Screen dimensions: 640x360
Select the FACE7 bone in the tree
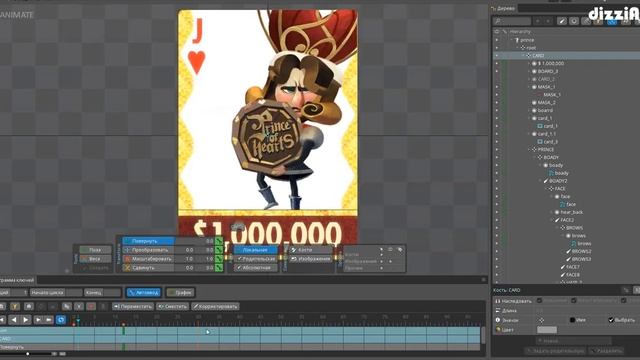click(573, 267)
